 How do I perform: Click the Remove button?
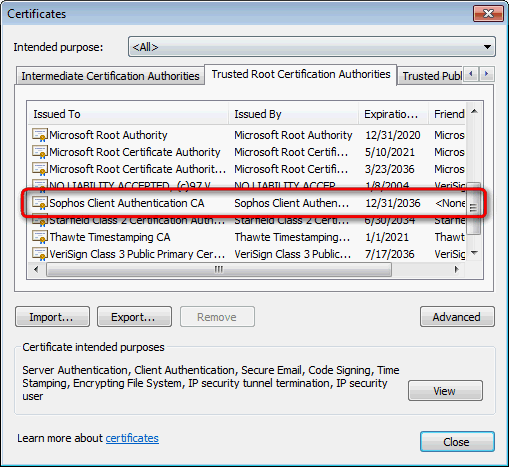coord(217,317)
